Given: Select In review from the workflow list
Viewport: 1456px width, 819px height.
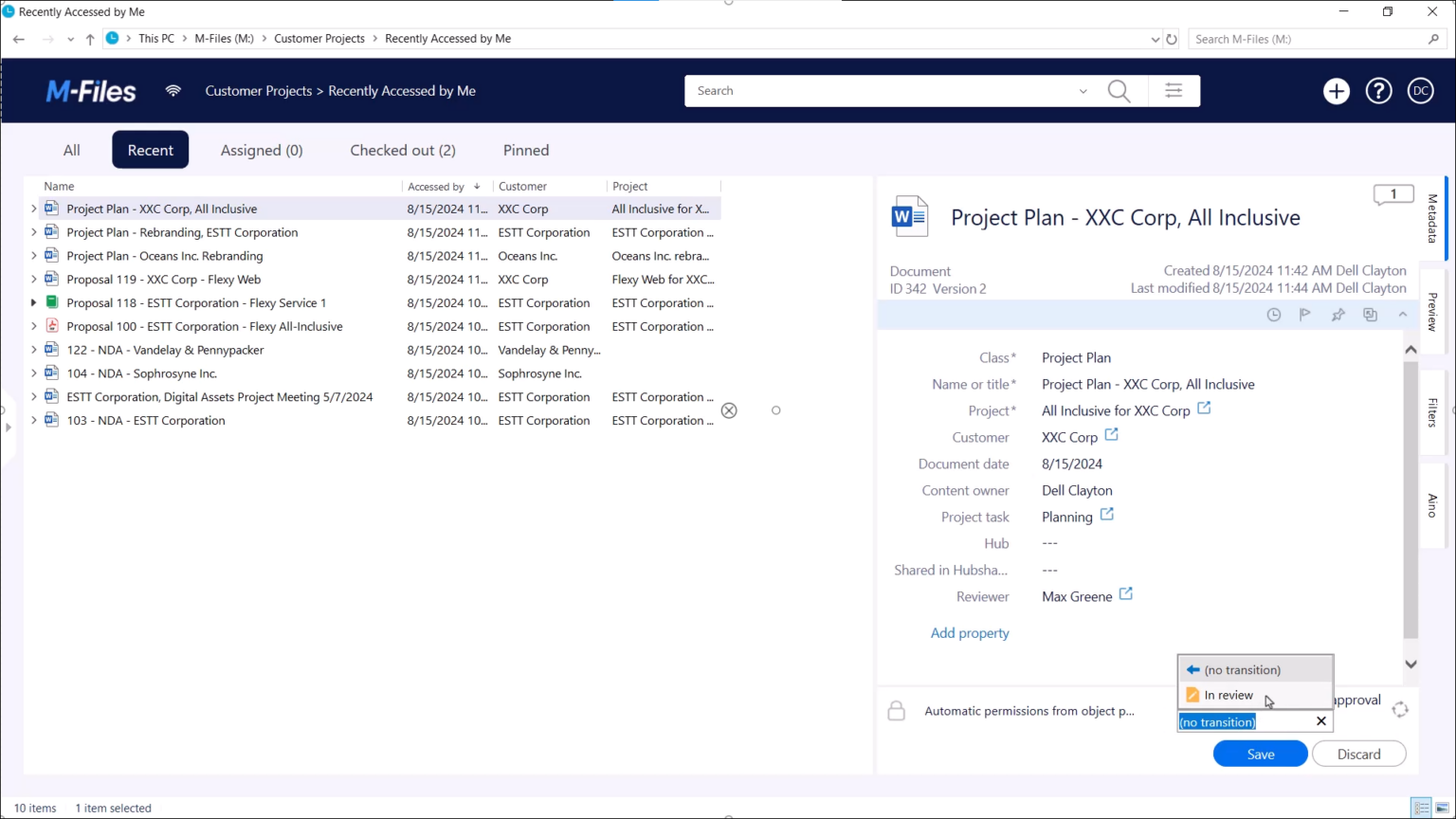Looking at the screenshot, I should (x=1228, y=696).
